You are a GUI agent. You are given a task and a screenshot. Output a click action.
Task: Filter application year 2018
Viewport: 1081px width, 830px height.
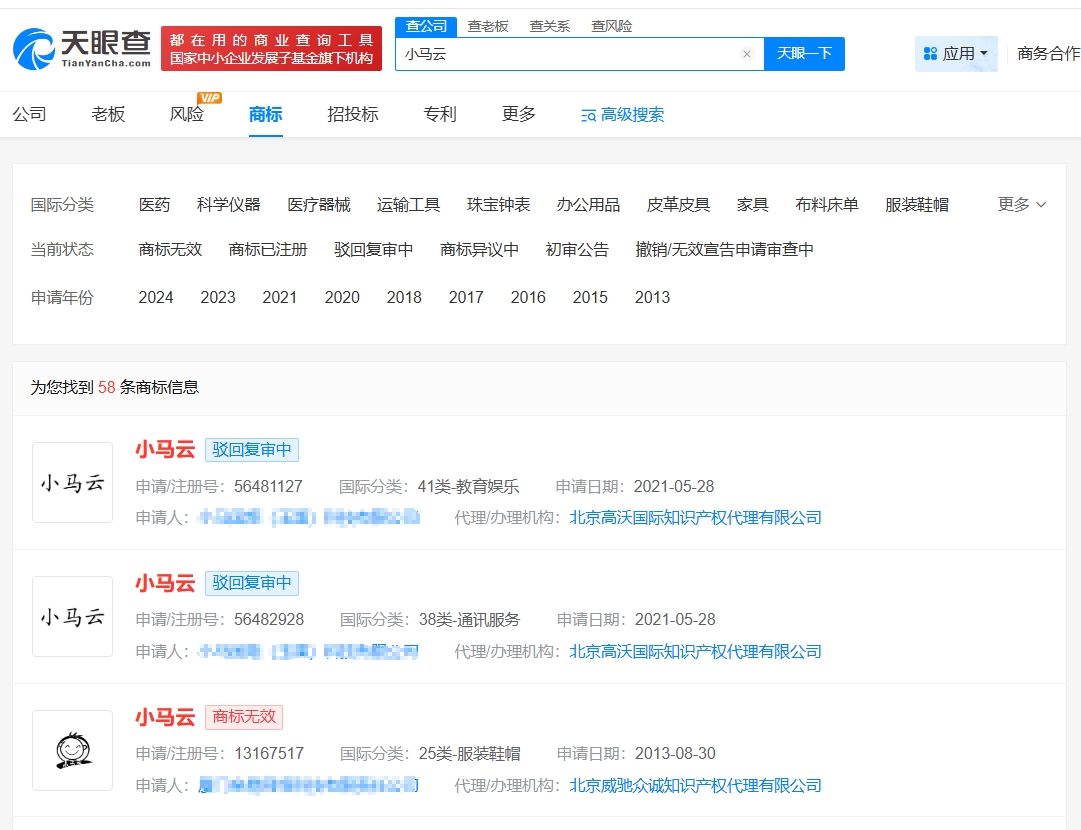[x=404, y=297]
